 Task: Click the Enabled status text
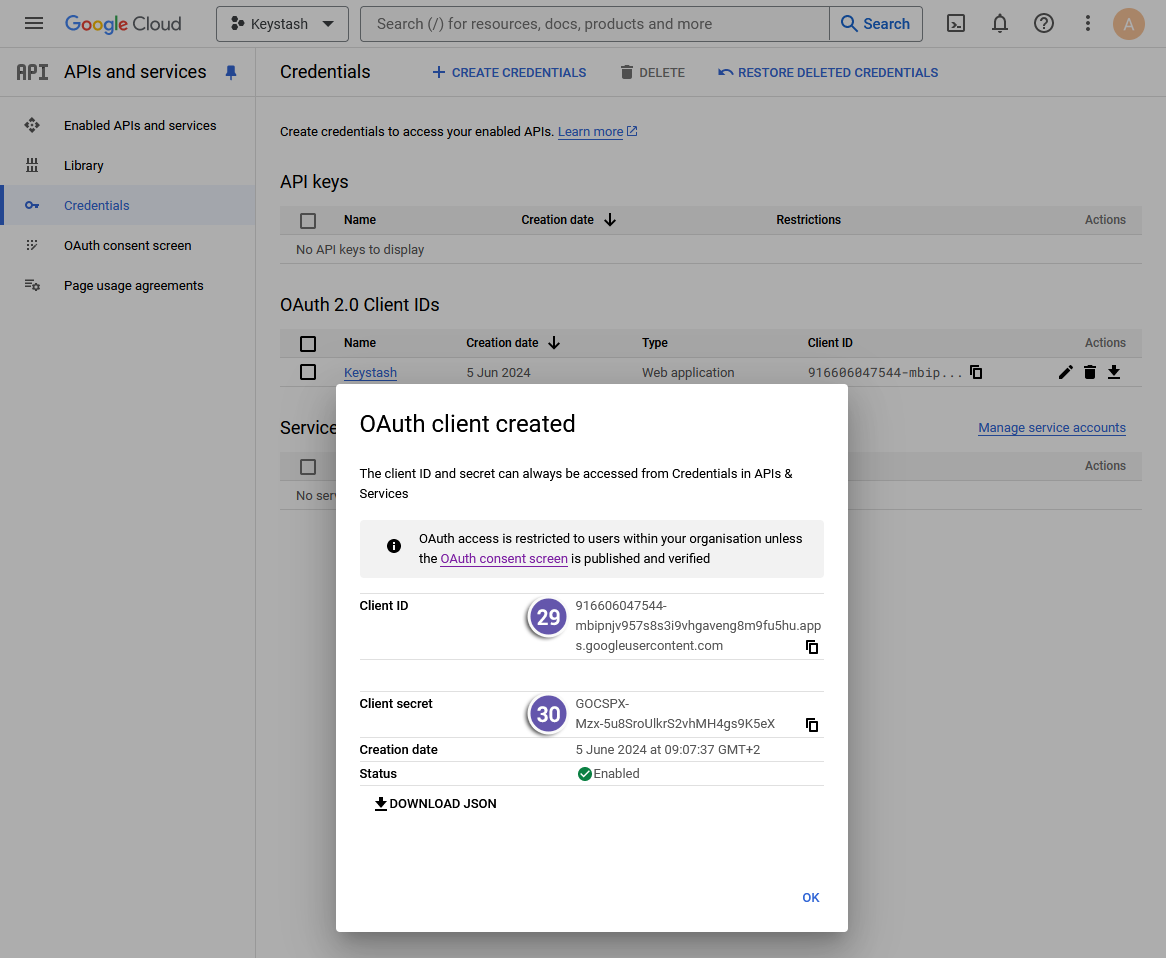(x=616, y=774)
